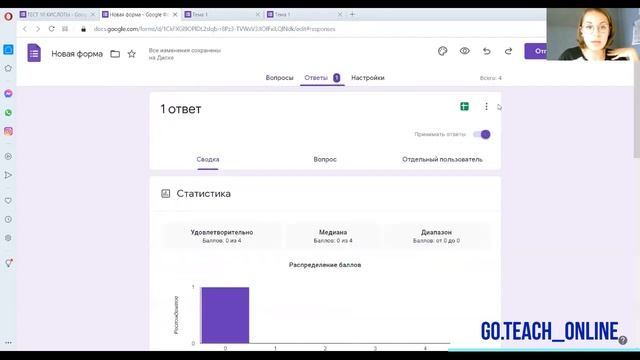Click the browser address bar URL
Screen dimensions: 640x360
(214, 29)
